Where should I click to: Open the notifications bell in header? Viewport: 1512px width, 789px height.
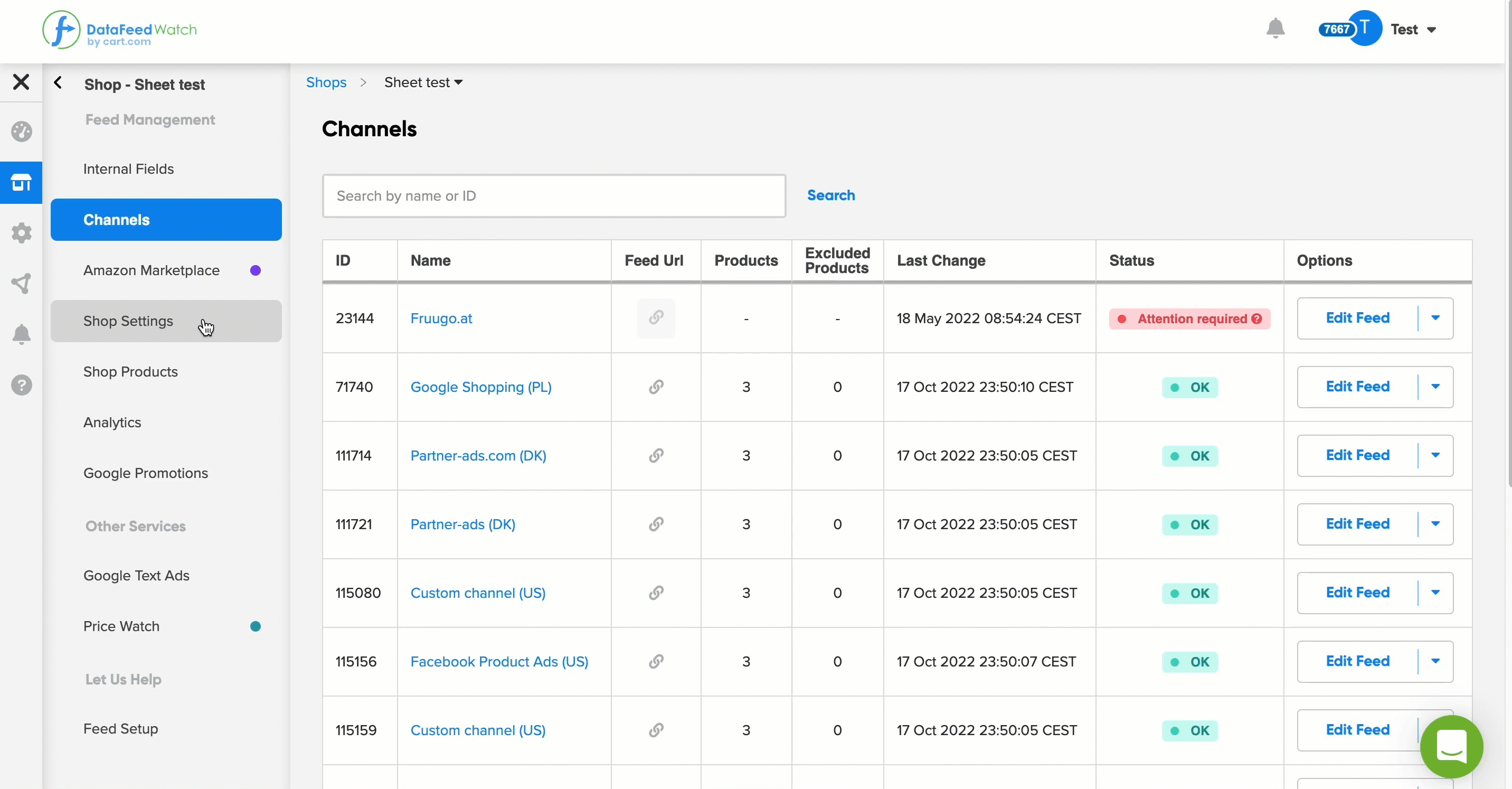tap(1275, 29)
